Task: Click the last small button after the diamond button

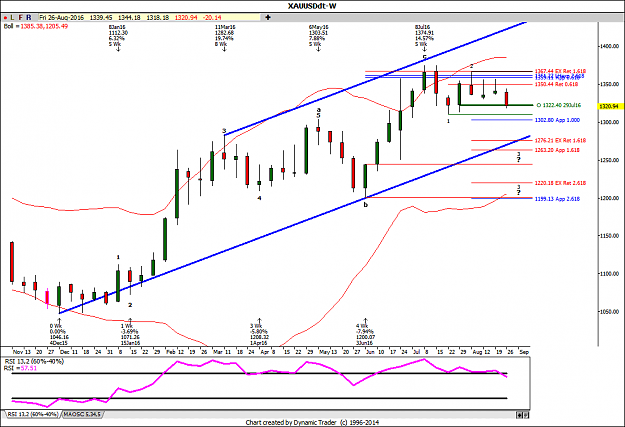Action: (x=526, y=415)
